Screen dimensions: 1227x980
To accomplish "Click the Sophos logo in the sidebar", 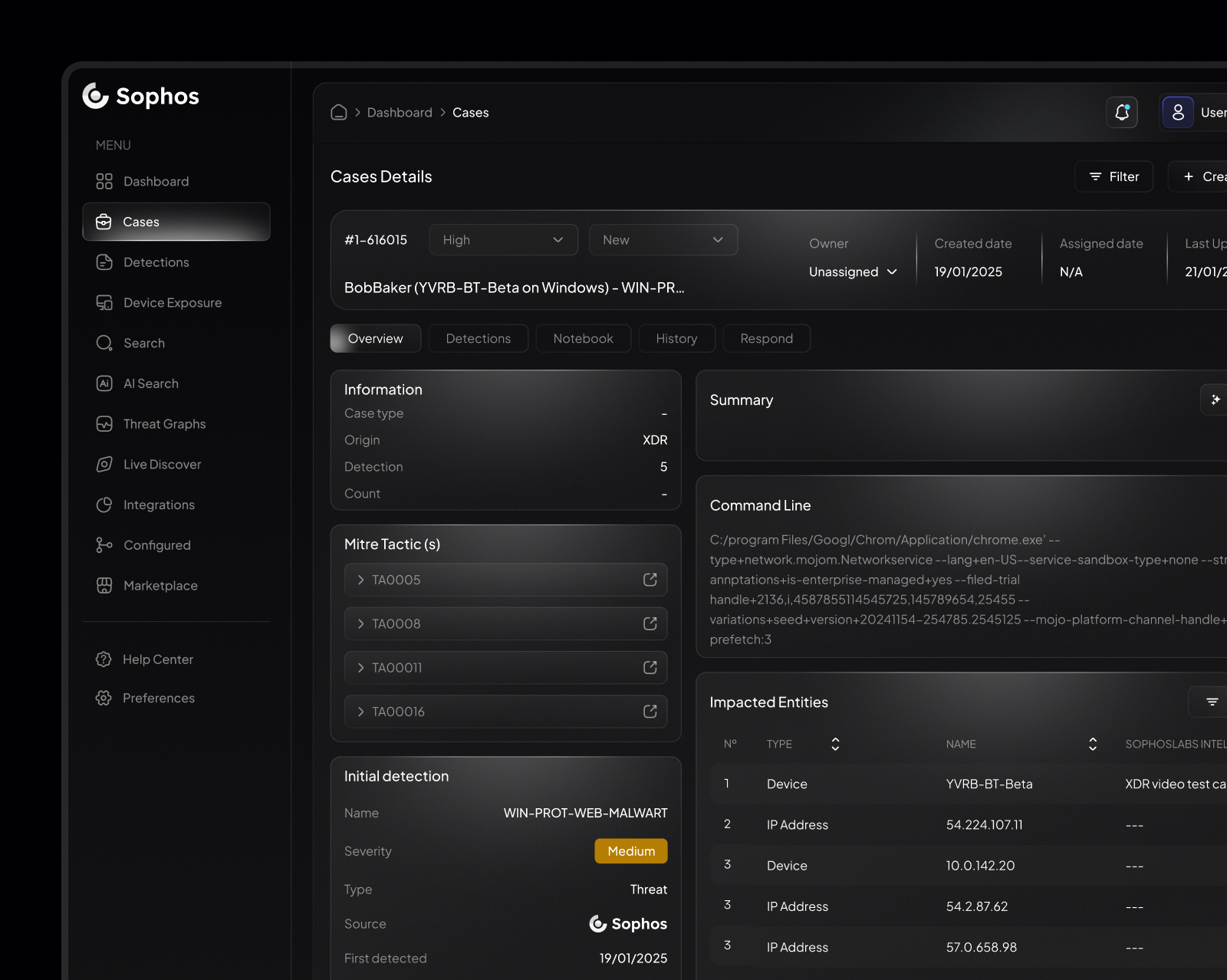I will point(140,96).
